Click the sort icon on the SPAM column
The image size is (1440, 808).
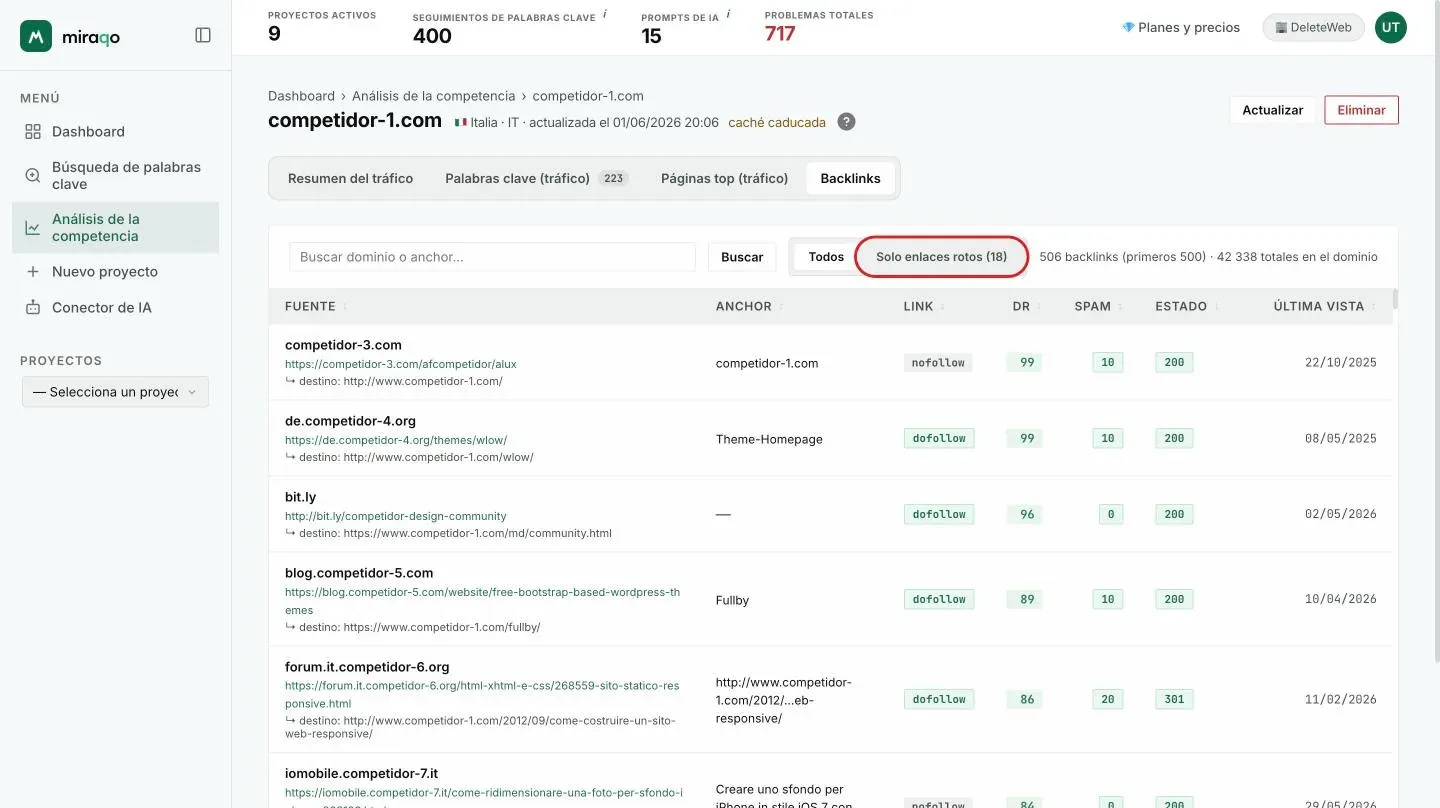[x=1121, y=307]
